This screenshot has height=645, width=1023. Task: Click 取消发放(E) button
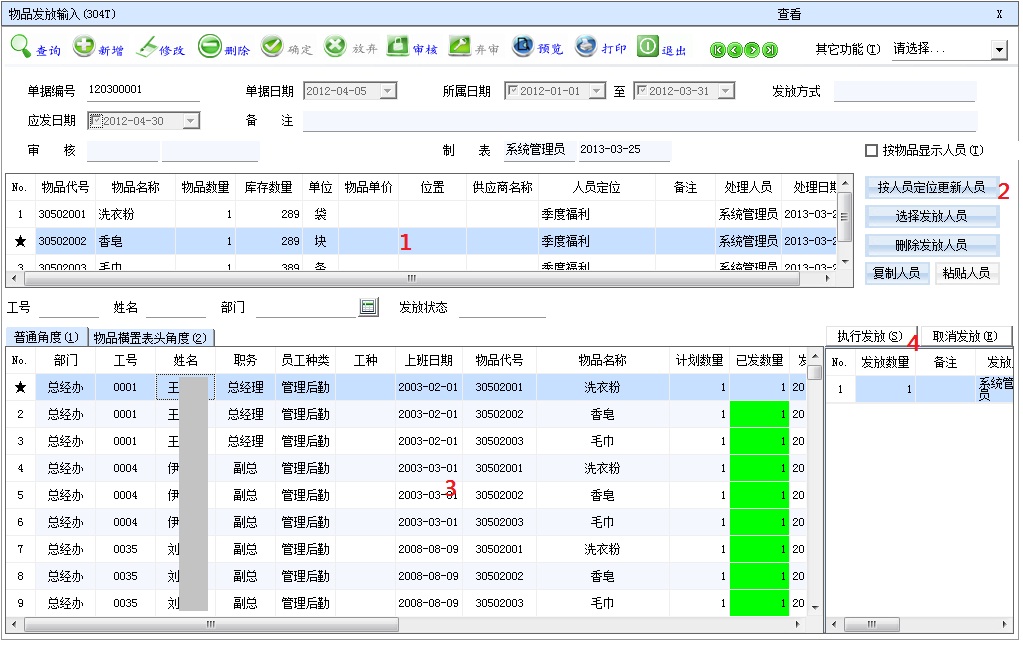(966, 337)
